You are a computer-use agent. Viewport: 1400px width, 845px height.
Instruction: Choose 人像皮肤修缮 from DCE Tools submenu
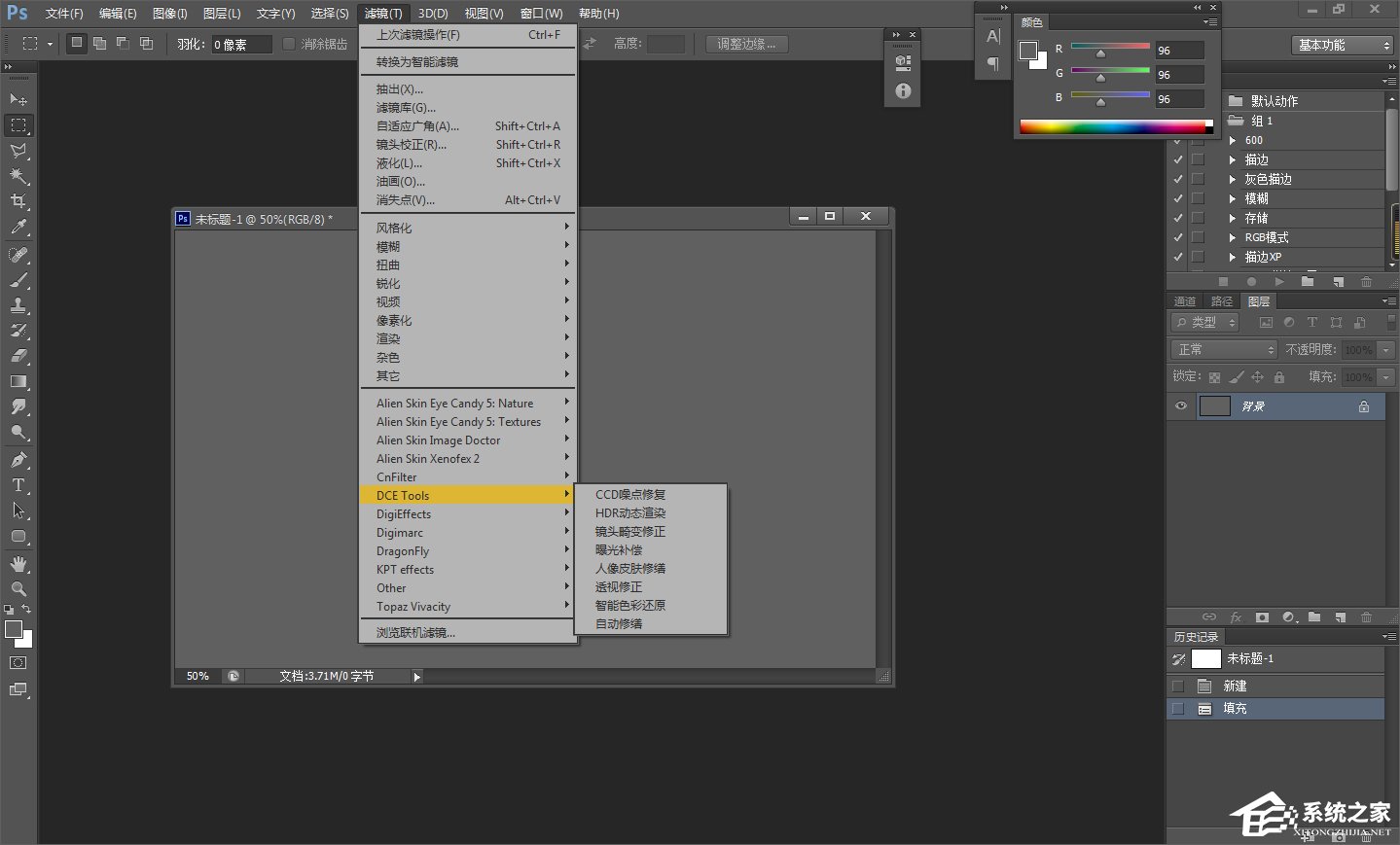click(630, 569)
